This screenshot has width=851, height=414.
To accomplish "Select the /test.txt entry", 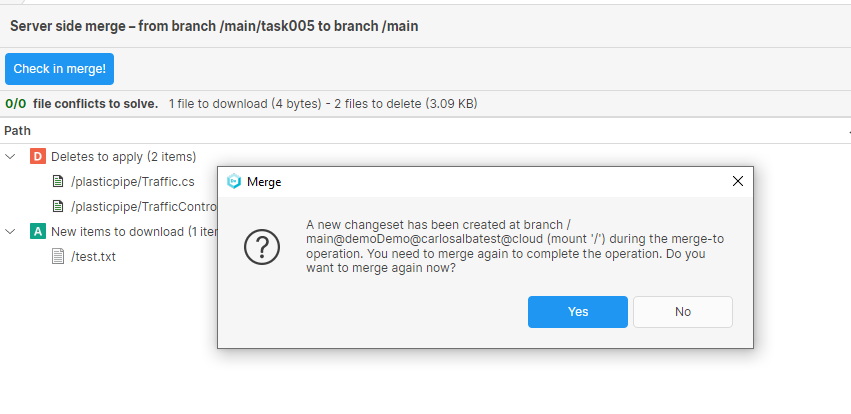I will pyautogui.click(x=93, y=257).
